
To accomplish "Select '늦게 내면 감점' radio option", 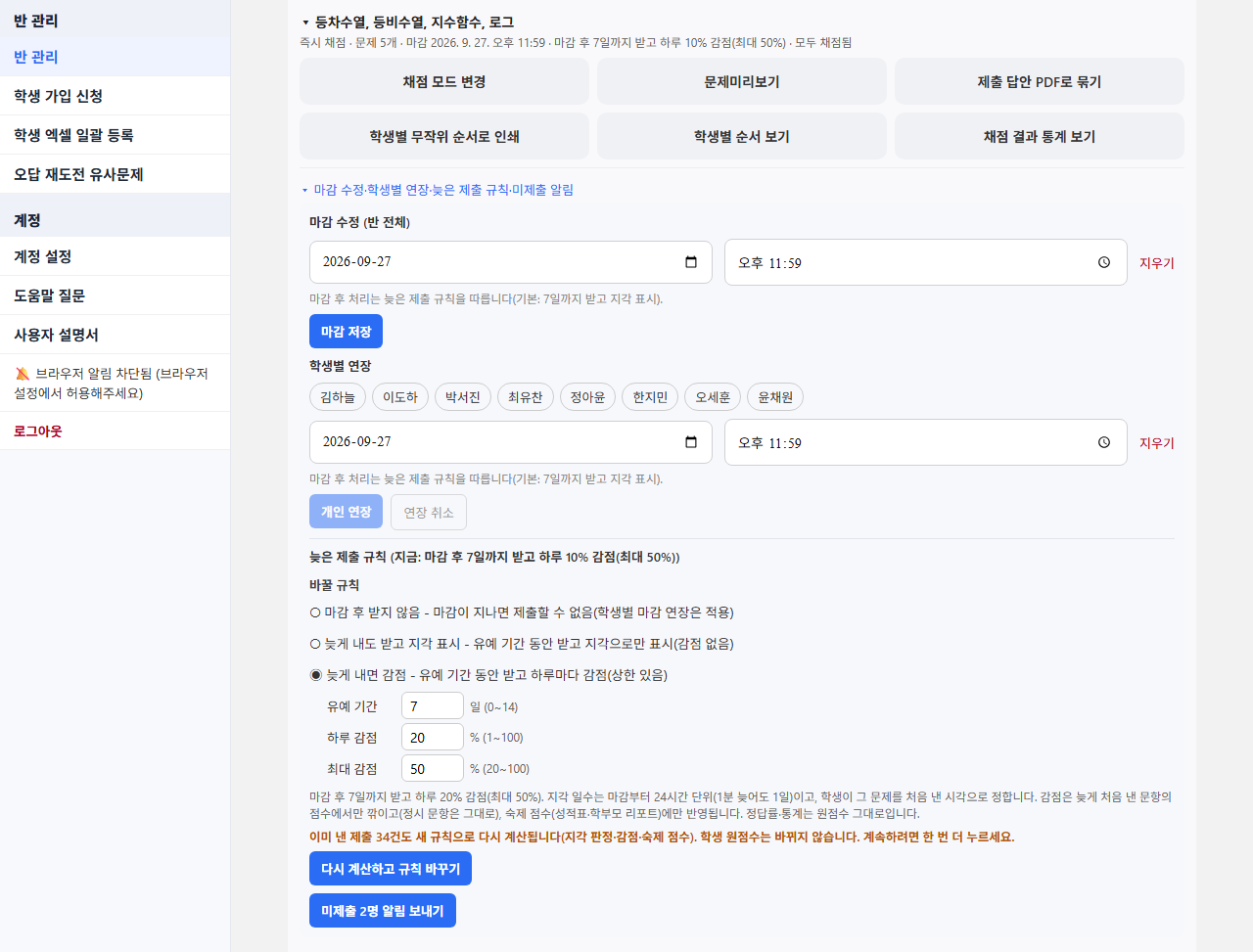I will pos(315,675).
